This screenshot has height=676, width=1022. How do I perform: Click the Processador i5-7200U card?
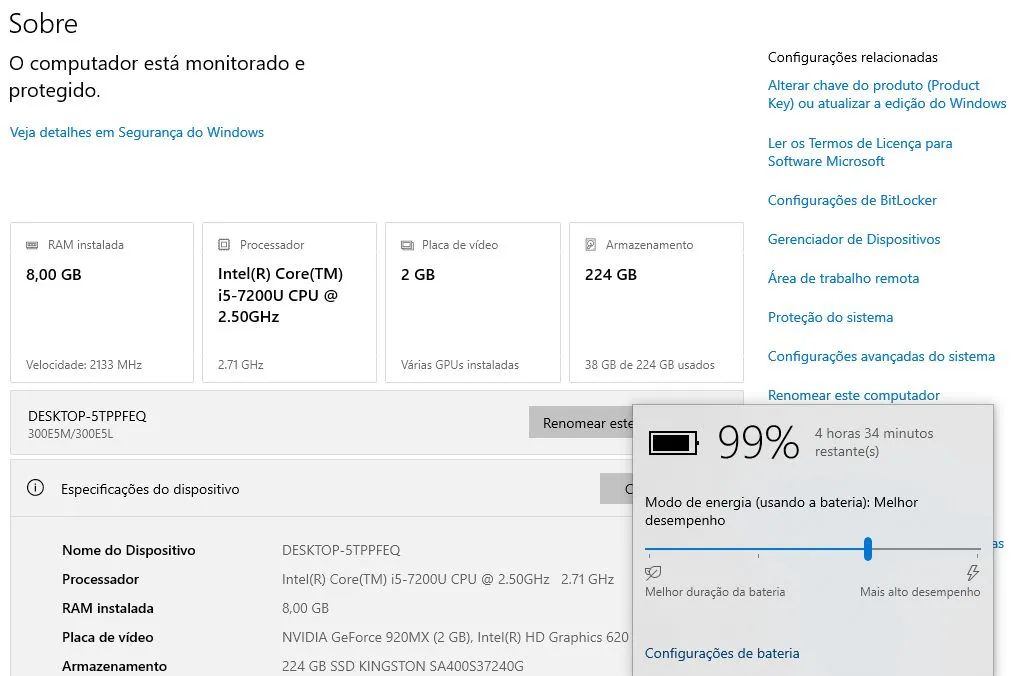pyautogui.click(x=289, y=302)
